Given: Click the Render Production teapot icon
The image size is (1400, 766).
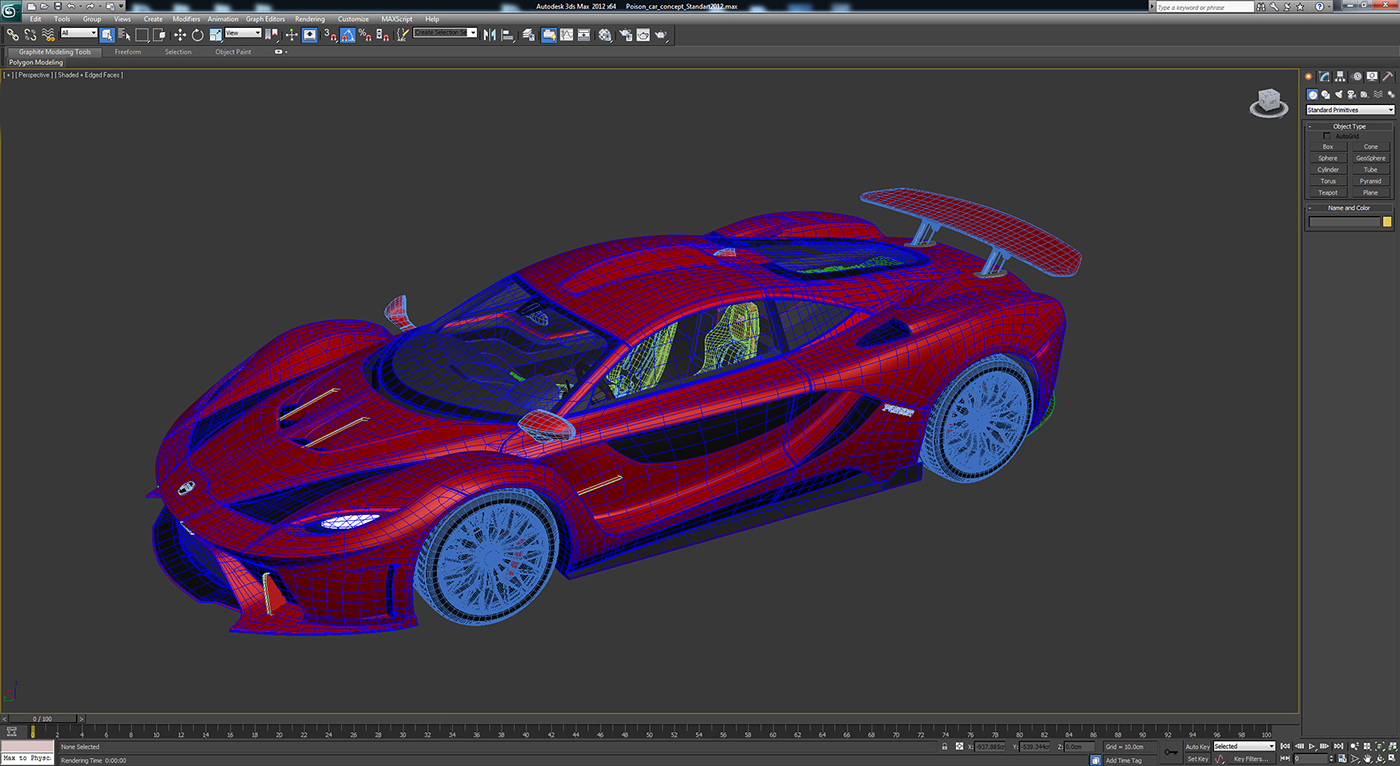Looking at the screenshot, I should (661, 35).
